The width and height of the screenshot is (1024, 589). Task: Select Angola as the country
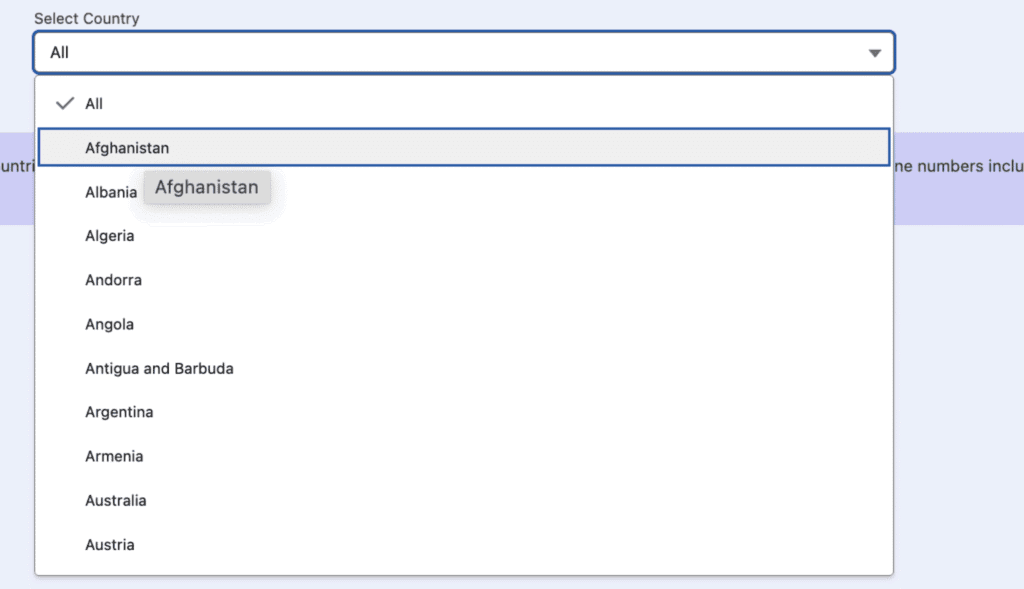point(109,324)
